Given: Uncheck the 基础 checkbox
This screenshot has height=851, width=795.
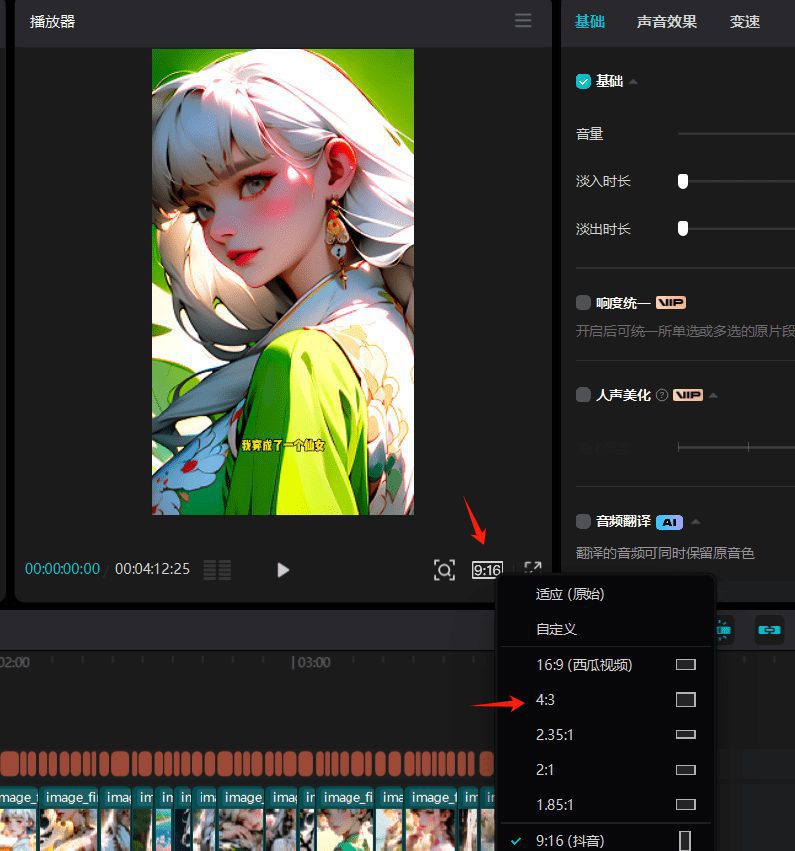Looking at the screenshot, I should click(583, 81).
